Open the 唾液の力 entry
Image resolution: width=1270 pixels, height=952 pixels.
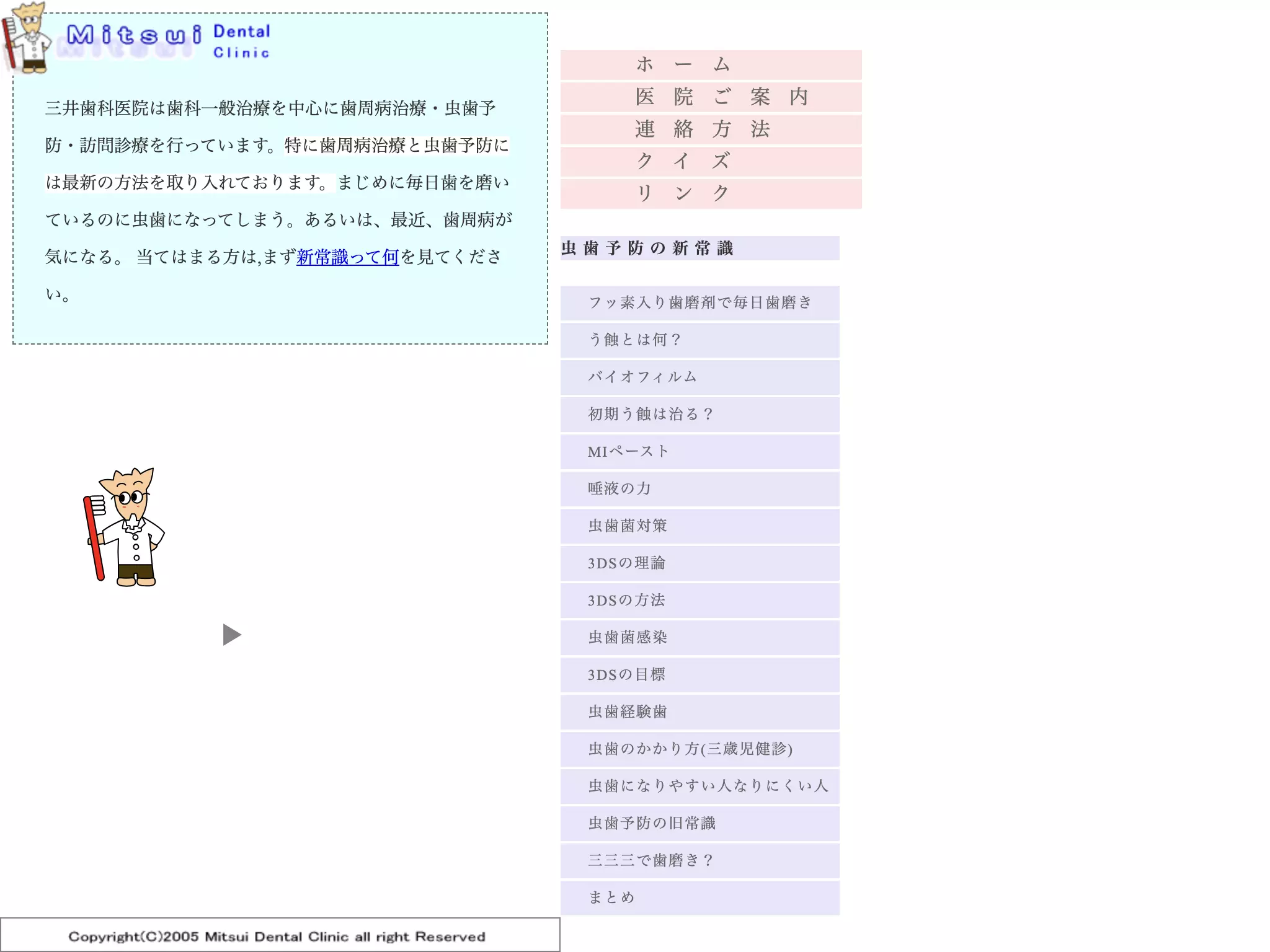click(x=699, y=488)
